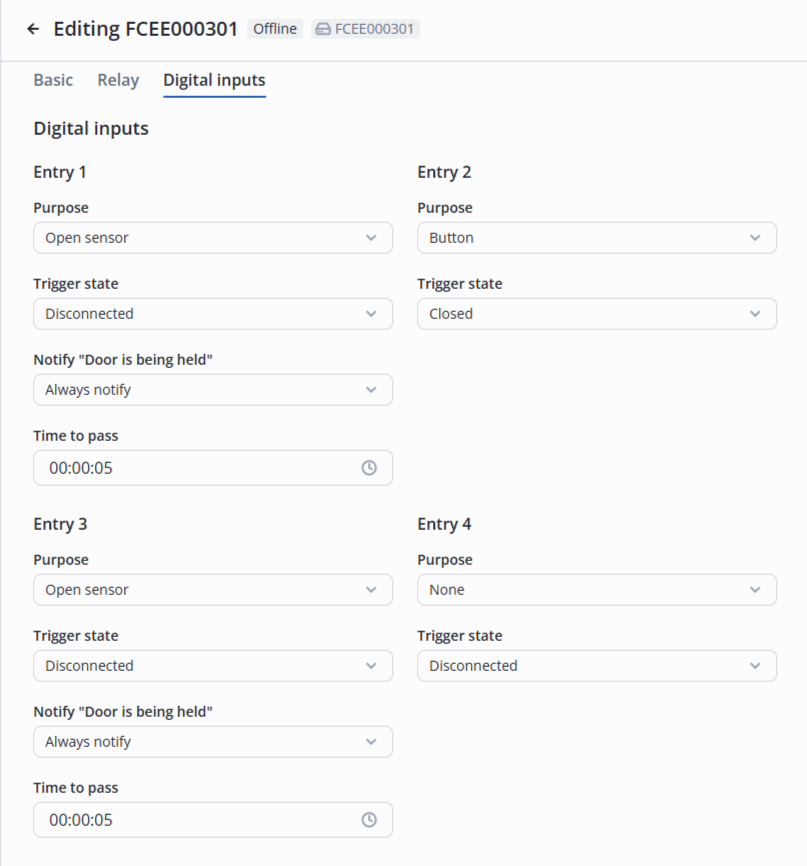Expand Entry 1 Trigger state dropdown
Viewport: 807px width, 866px height.
tap(212, 314)
